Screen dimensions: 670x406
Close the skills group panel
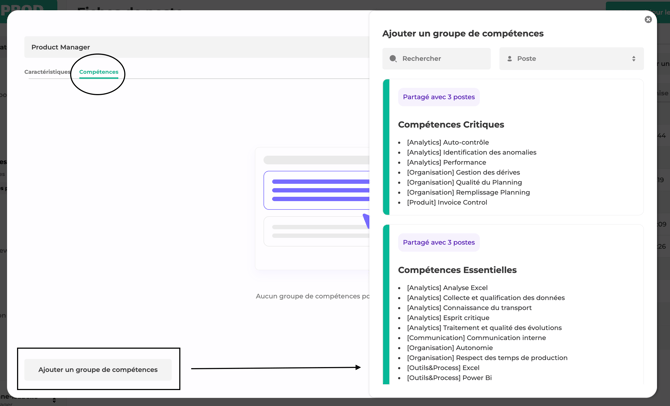648,20
